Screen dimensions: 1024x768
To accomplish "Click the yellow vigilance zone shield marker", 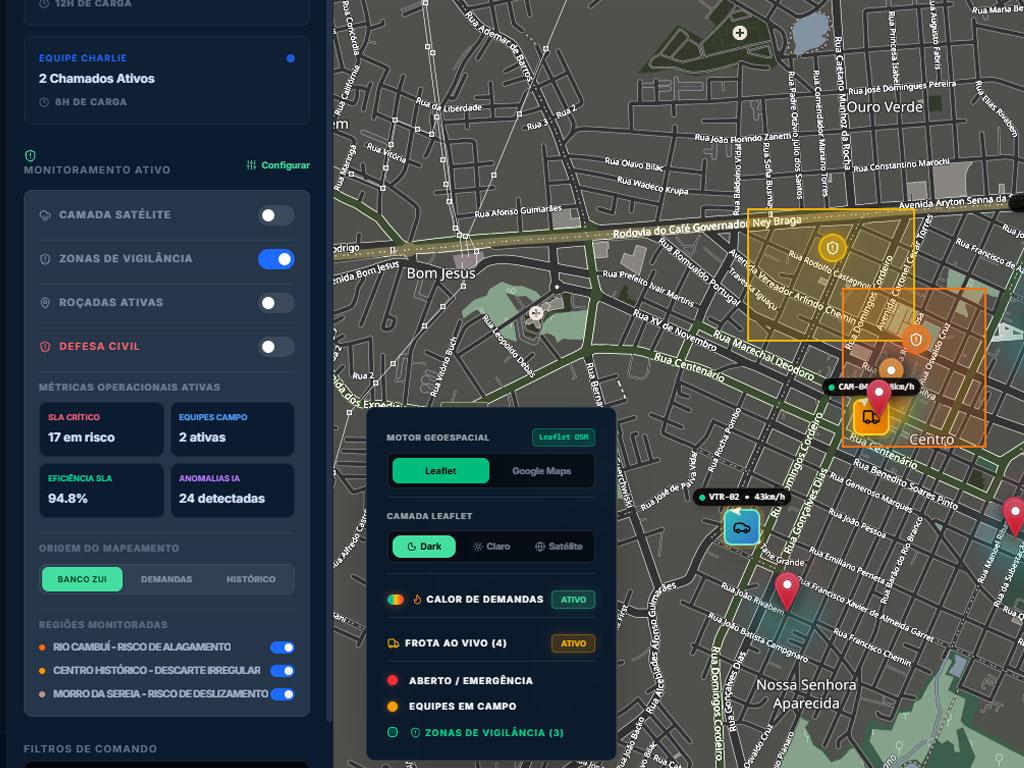I will point(832,248).
